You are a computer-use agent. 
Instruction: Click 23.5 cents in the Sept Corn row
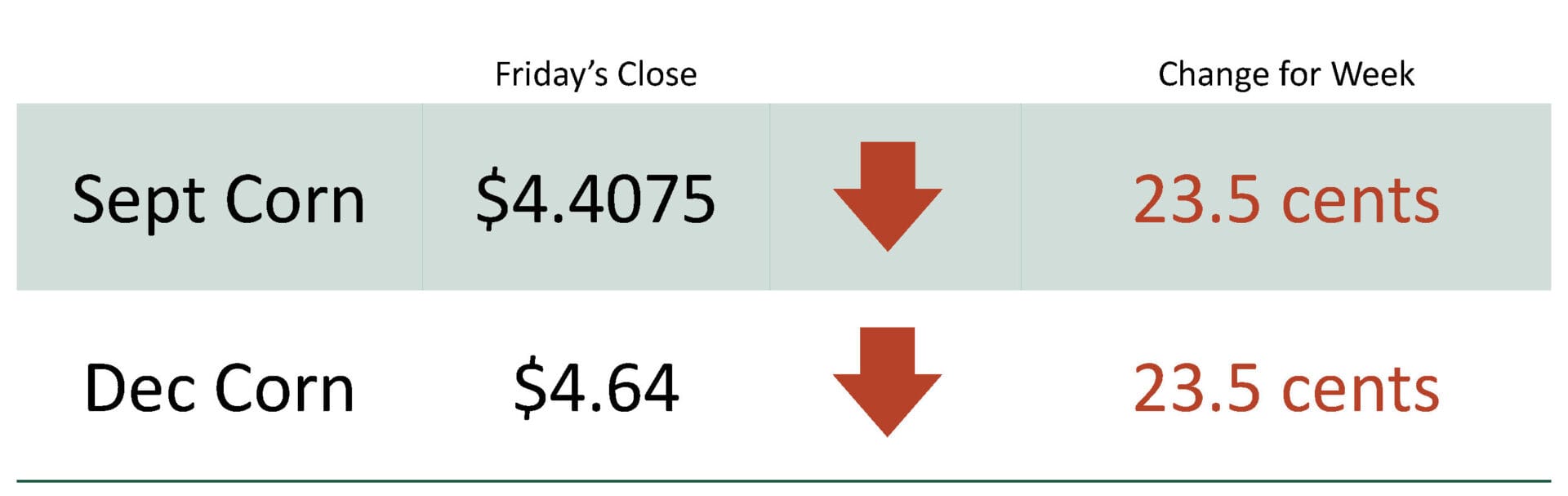click(x=1286, y=199)
